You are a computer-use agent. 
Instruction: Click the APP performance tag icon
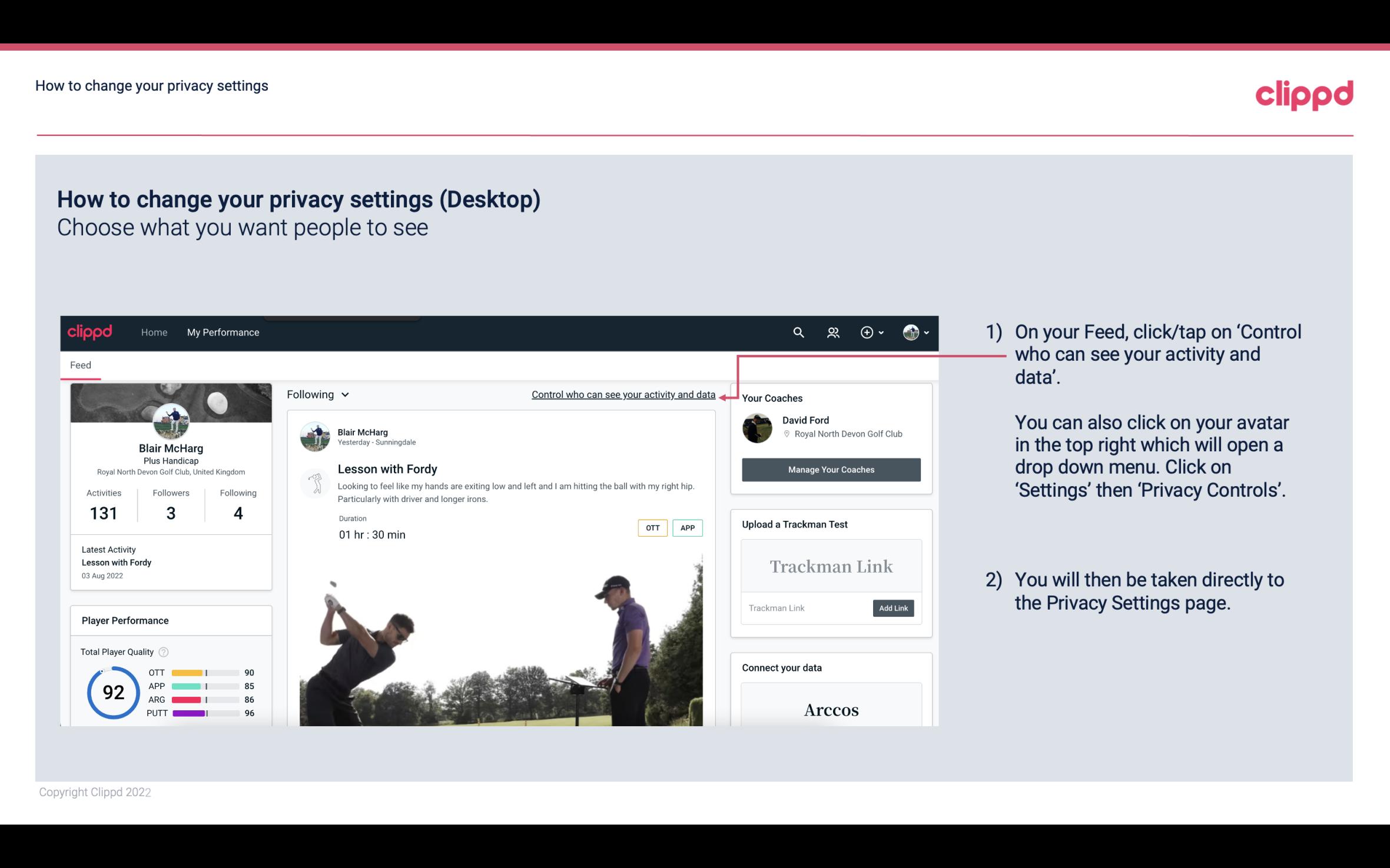pyautogui.click(x=688, y=528)
